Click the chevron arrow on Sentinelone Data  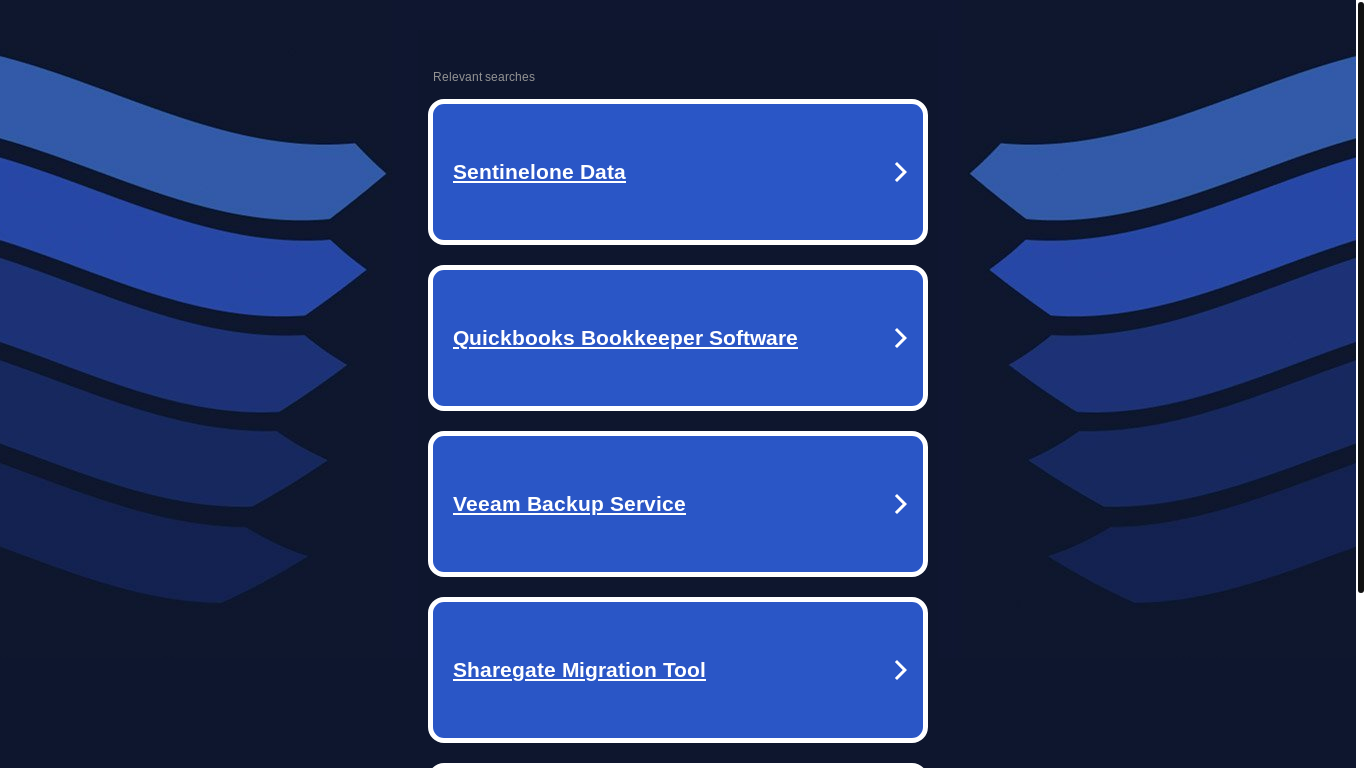point(900,172)
